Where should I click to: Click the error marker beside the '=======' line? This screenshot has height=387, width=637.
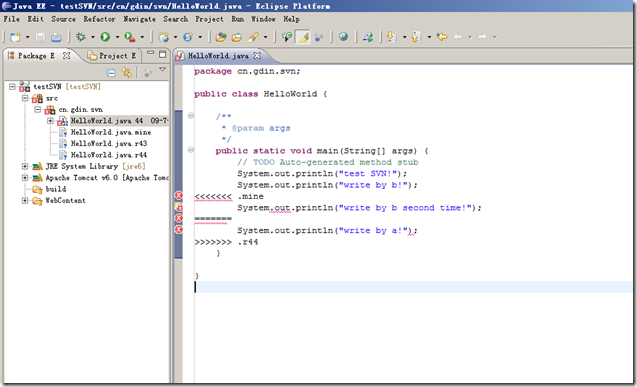[x=179, y=218]
